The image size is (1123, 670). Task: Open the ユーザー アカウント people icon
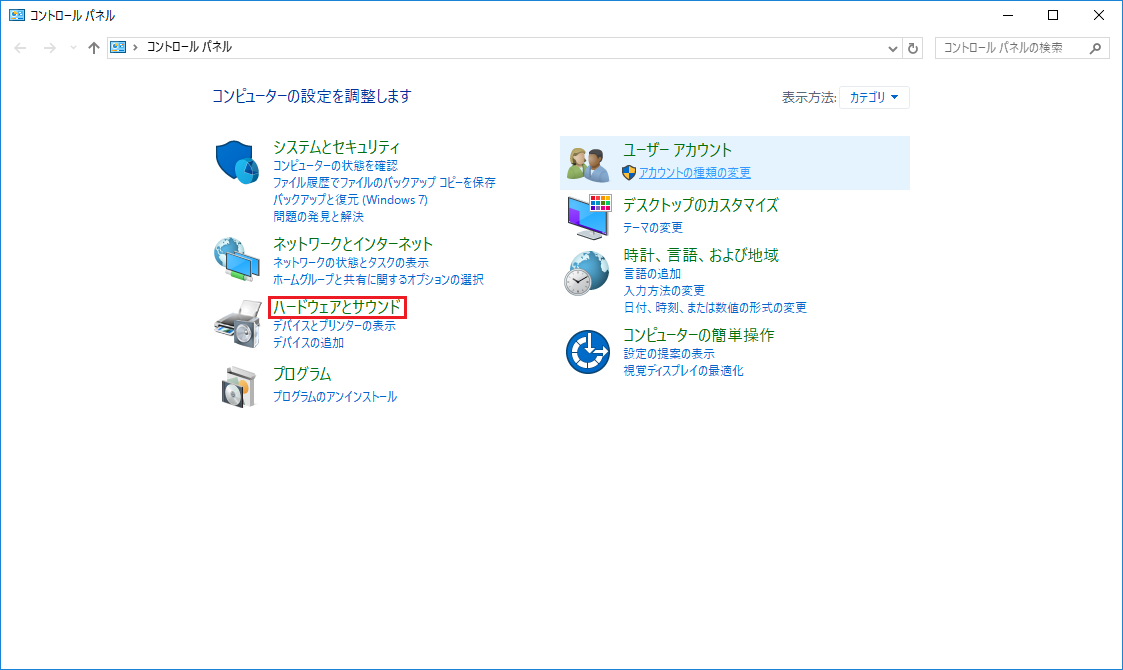(x=588, y=164)
